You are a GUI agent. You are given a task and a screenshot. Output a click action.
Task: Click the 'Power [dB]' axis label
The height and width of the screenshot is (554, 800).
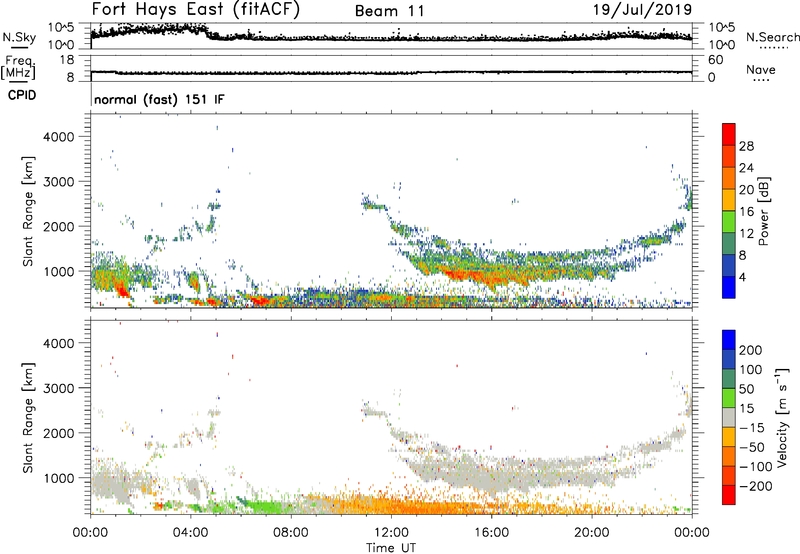pos(763,211)
